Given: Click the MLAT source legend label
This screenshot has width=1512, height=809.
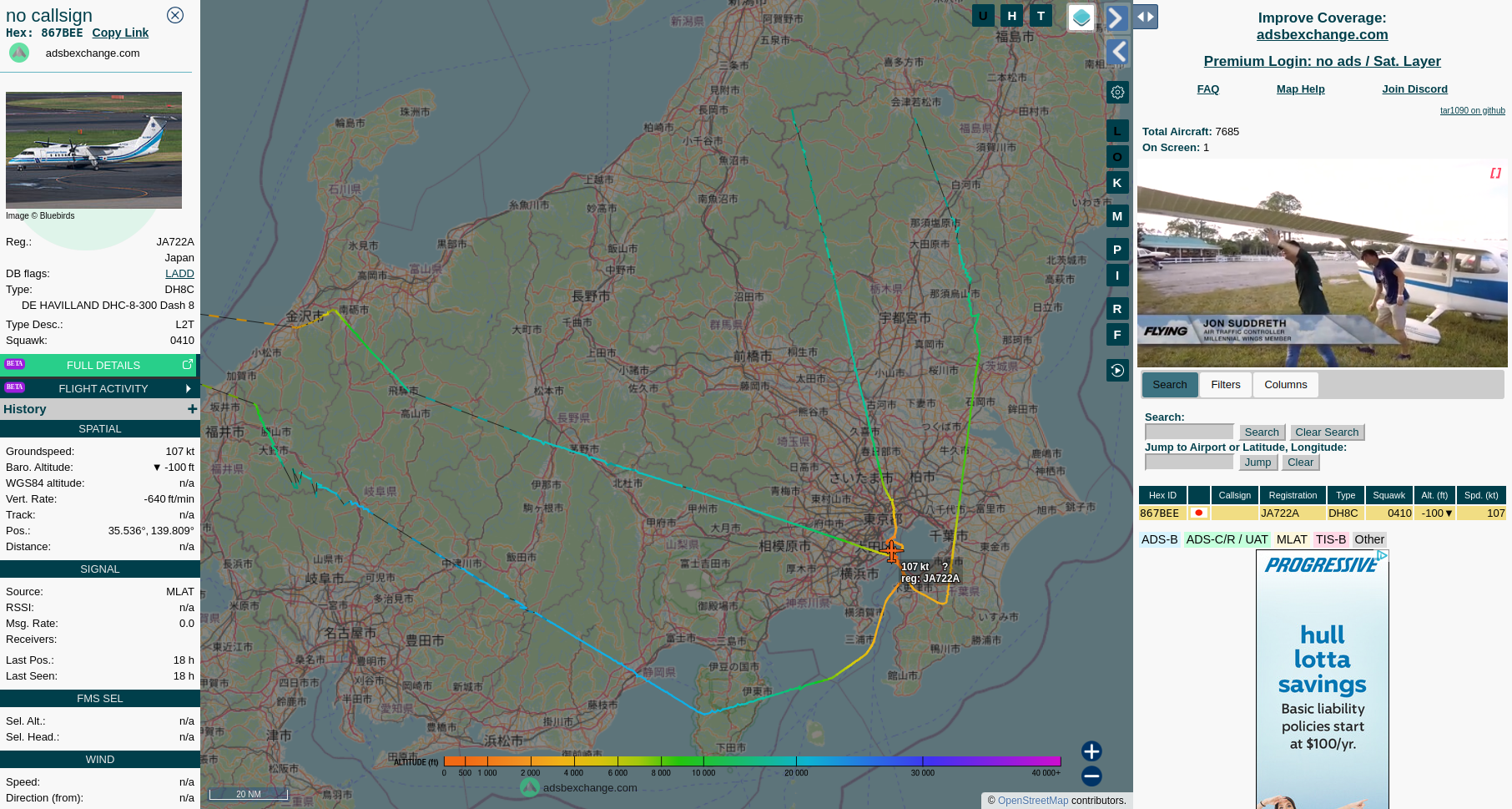Looking at the screenshot, I should tap(1291, 539).
